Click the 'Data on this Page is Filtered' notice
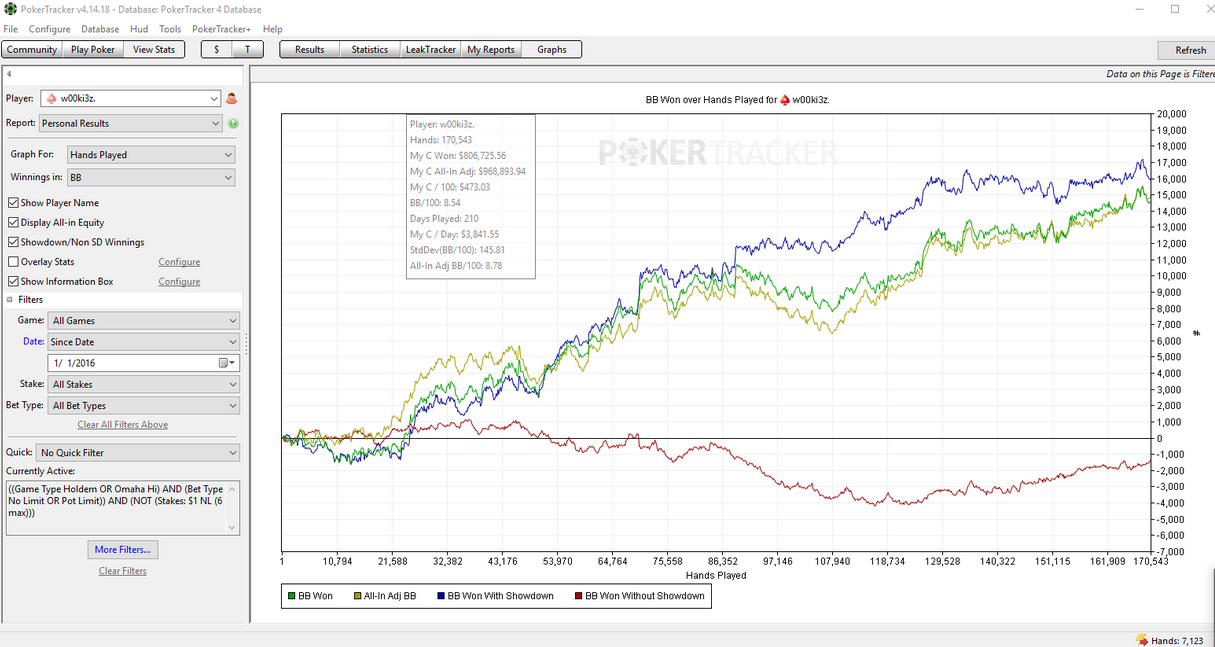This screenshot has width=1215, height=647. point(1160,74)
